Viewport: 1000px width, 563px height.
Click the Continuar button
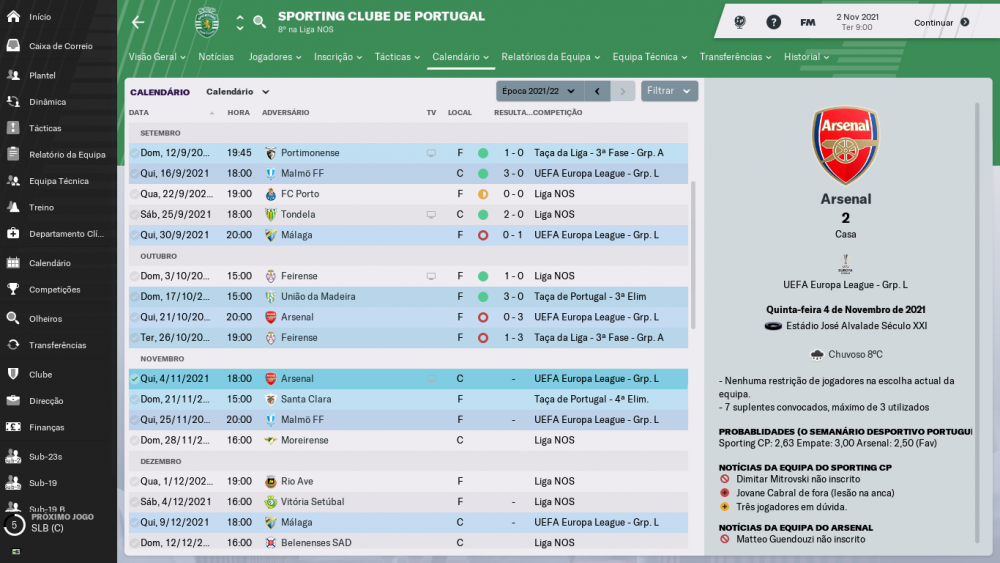(x=941, y=22)
